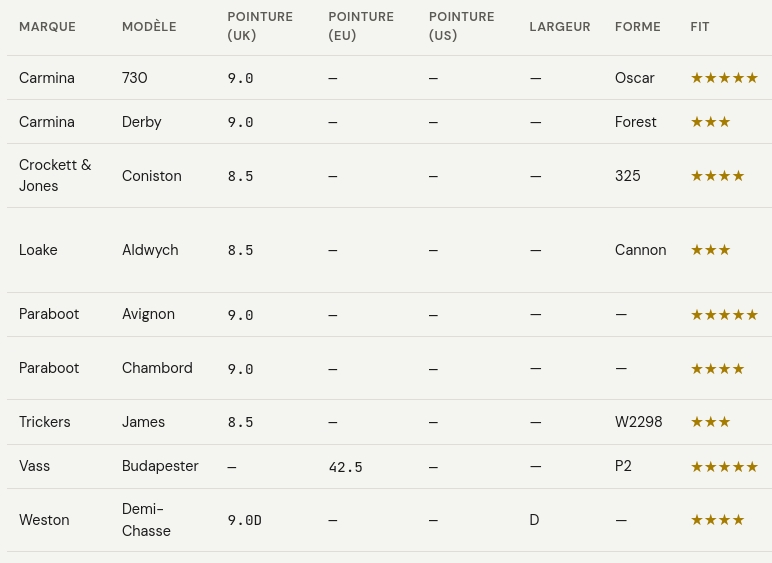This screenshot has width=772, height=563.
Task: Click the star rating for Vass Budapester
Action: pos(724,467)
